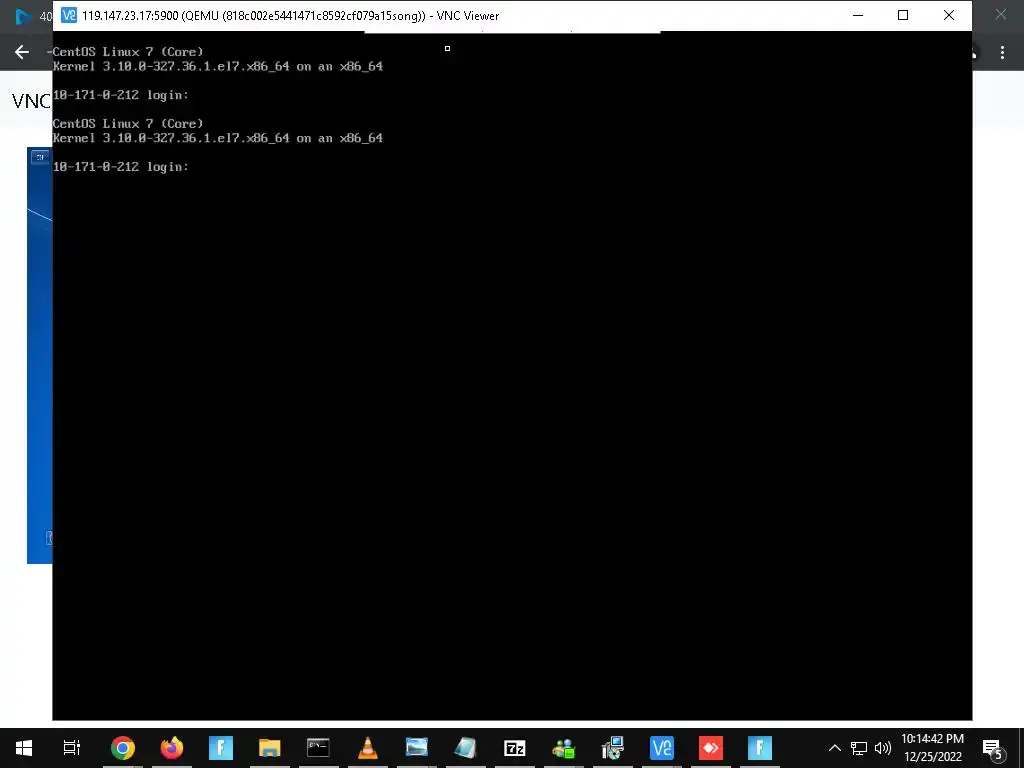
Task: Click the back arrow in background window
Action: coord(22,52)
